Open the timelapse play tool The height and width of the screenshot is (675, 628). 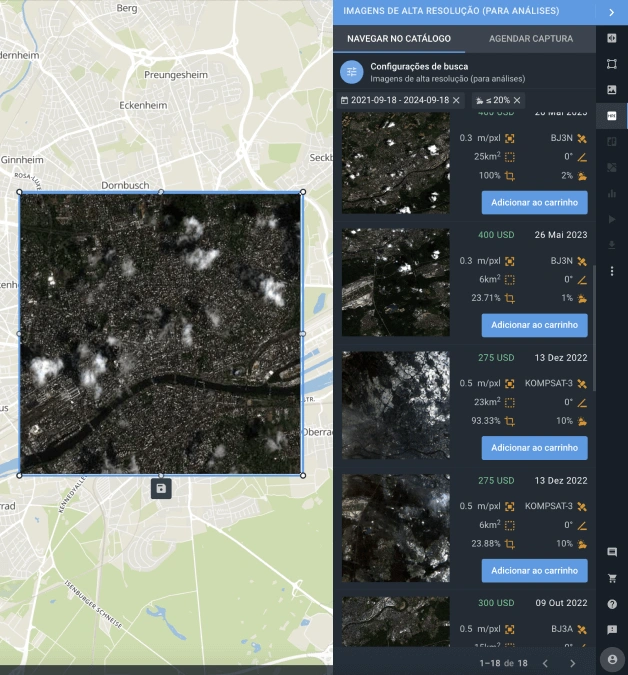click(x=612, y=220)
